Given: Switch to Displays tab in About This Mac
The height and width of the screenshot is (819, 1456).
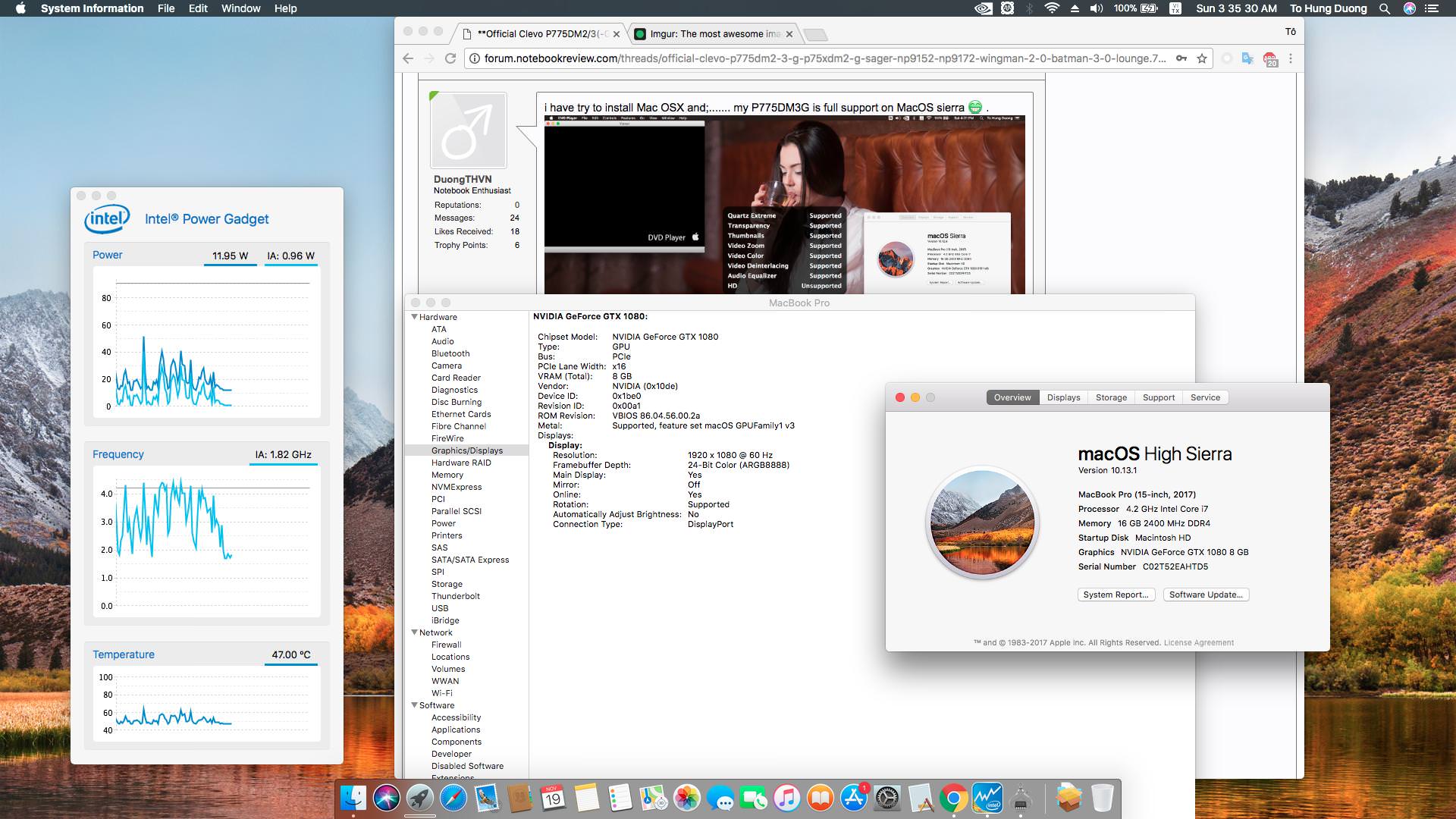Looking at the screenshot, I should pyautogui.click(x=1063, y=397).
